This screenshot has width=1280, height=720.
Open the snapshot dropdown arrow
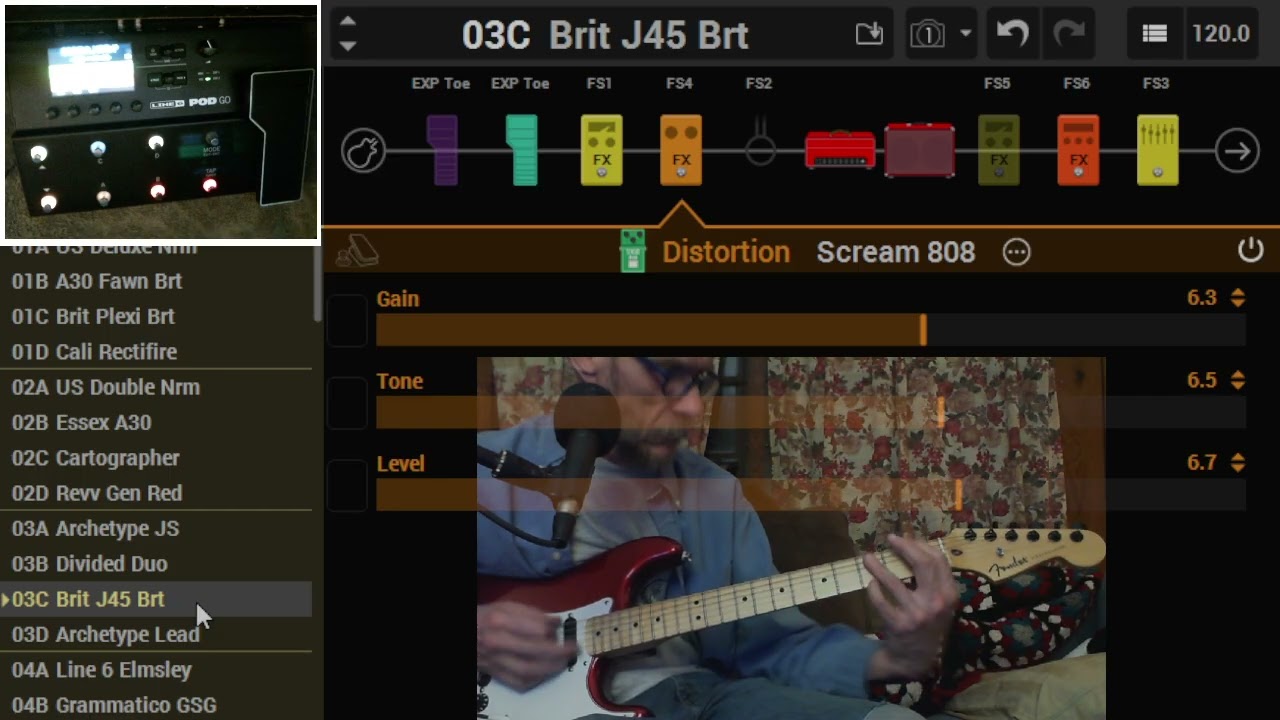click(x=966, y=34)
